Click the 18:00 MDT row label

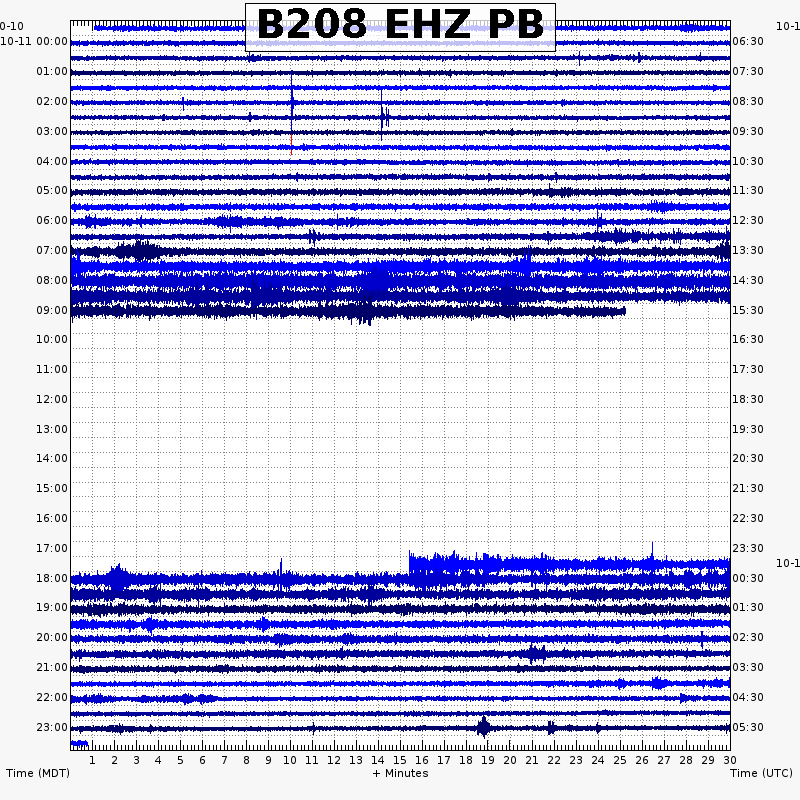coord(52,579)
